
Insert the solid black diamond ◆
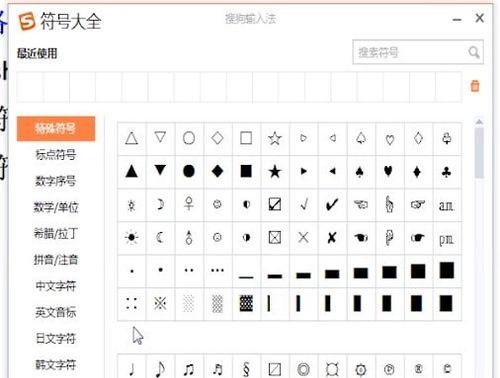click(218, 172)
